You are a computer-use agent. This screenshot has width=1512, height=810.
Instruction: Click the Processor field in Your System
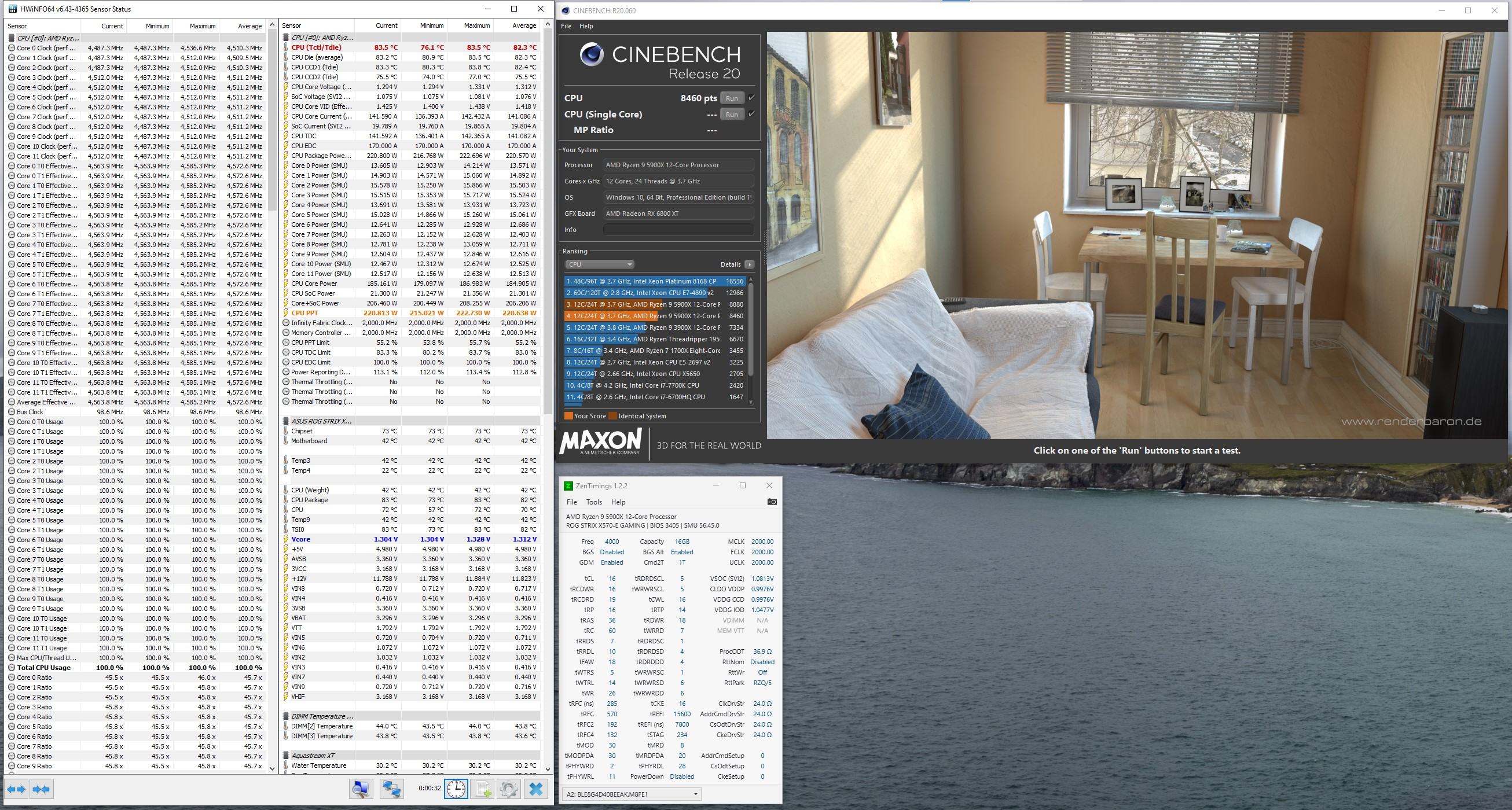(678, 165)
